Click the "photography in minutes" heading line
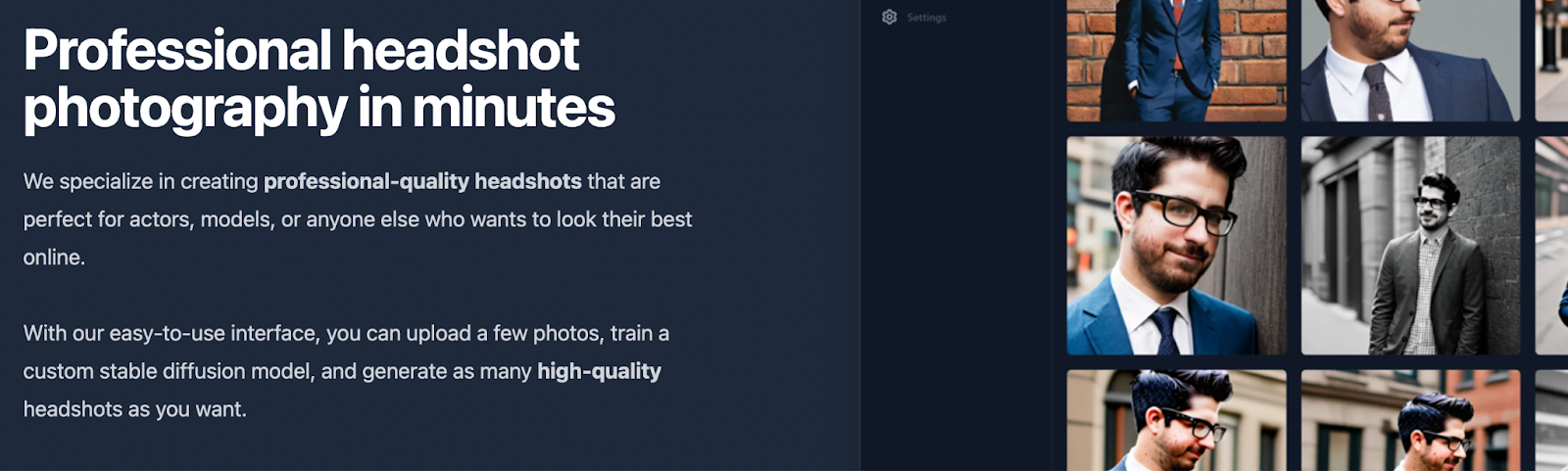This screenshot has width=1568, height=471. pos(319,108)
